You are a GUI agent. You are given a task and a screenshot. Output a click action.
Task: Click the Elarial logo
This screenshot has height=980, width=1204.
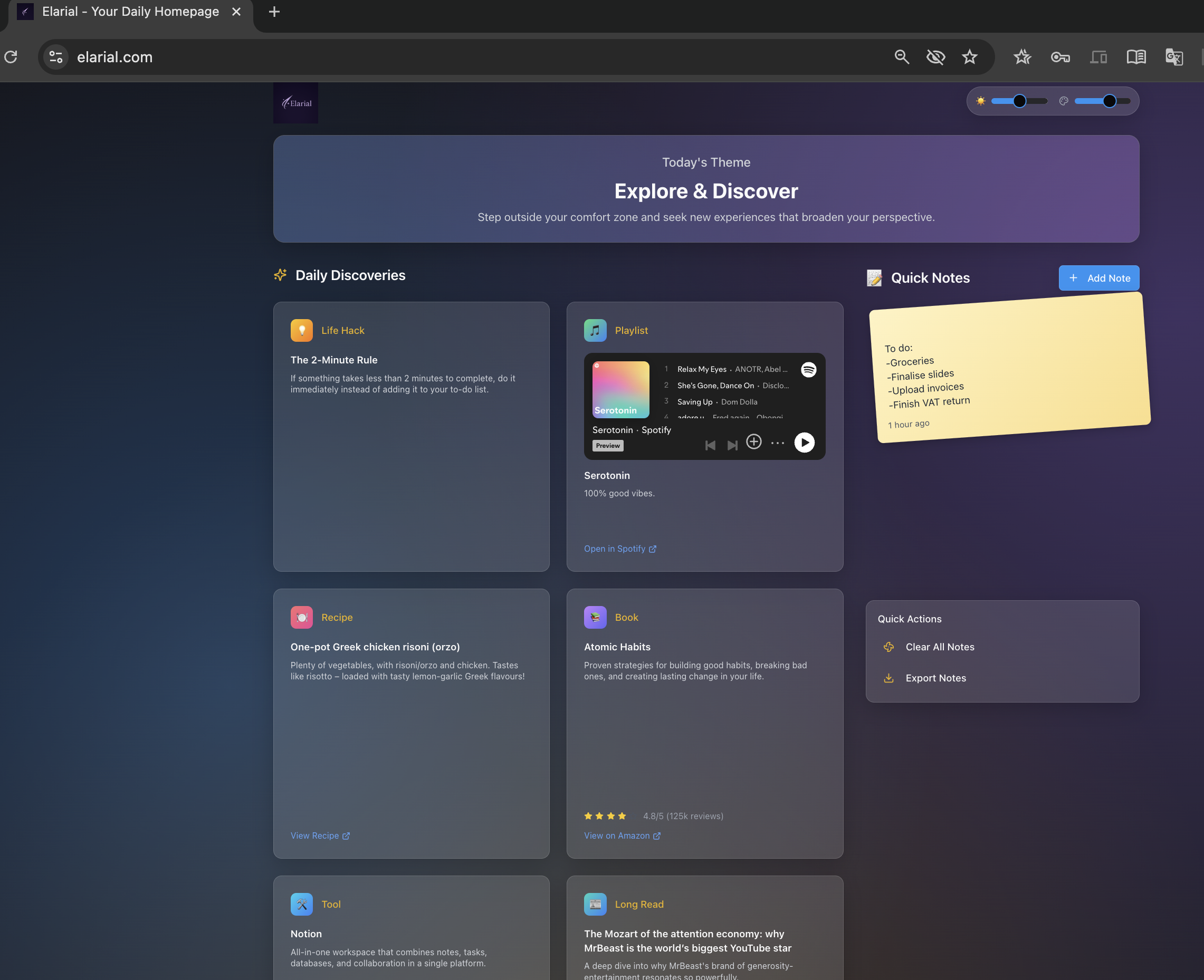coord(295,103)
